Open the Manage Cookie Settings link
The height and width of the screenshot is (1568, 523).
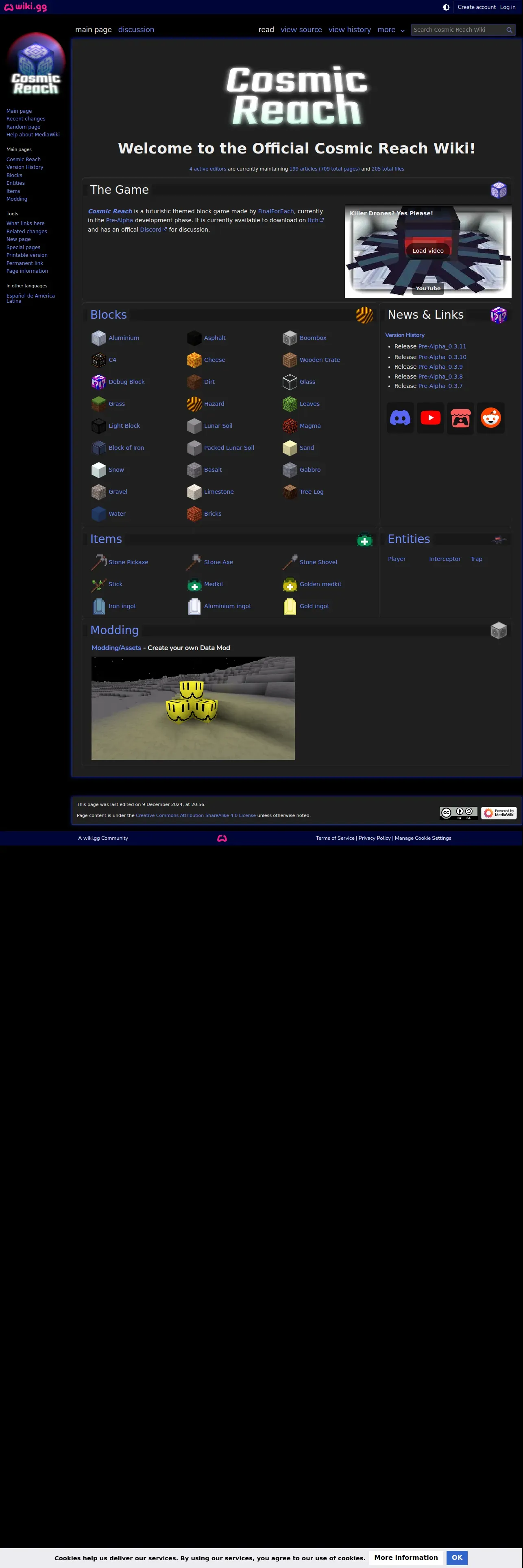click(x=423, y=838)
